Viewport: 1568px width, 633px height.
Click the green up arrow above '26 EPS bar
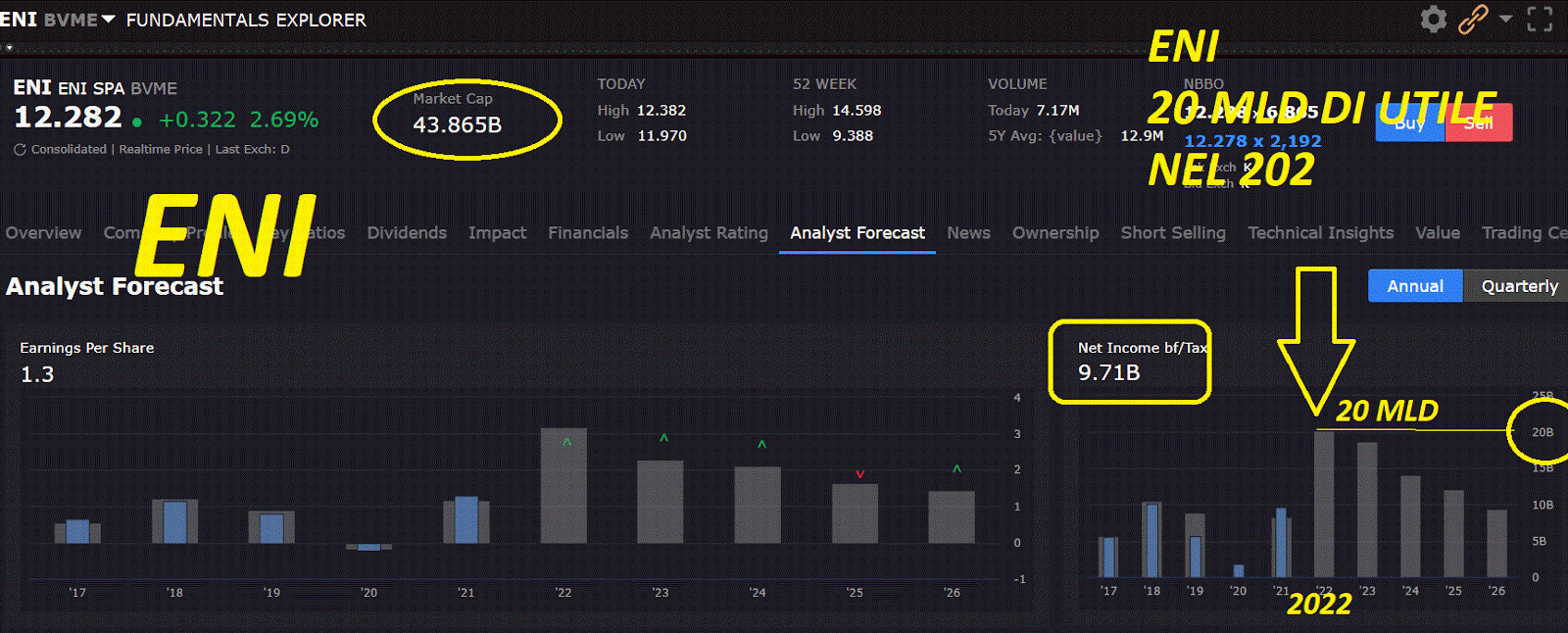tap(956, 469)
